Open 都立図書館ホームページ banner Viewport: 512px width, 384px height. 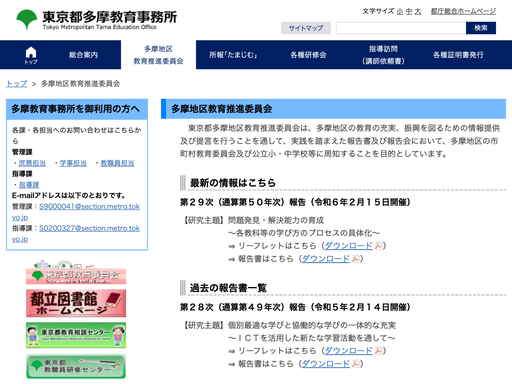point(76,303)
